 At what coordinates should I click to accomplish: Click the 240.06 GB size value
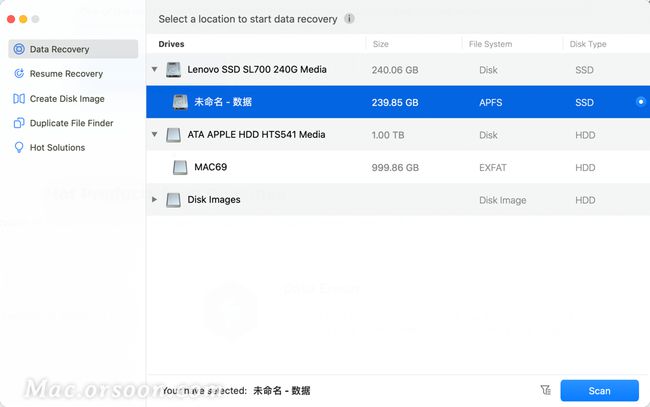(x=395, y=70)
